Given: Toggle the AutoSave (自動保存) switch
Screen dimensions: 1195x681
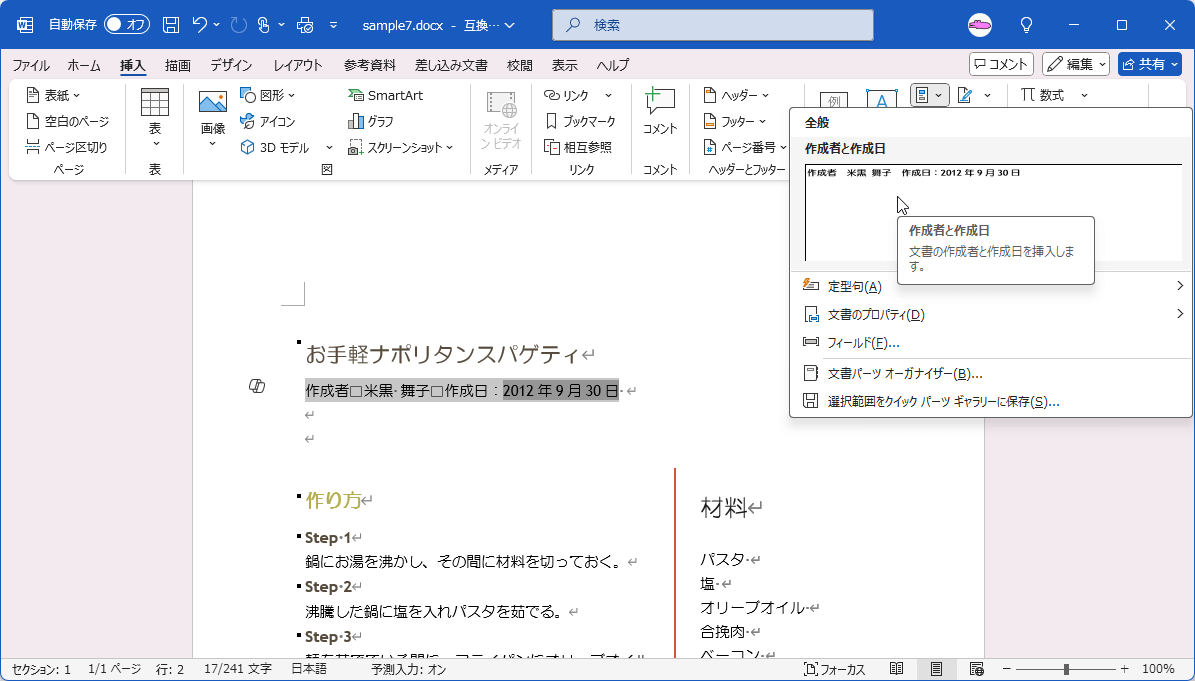Looking at the screenshot, I should click(127, 25).
